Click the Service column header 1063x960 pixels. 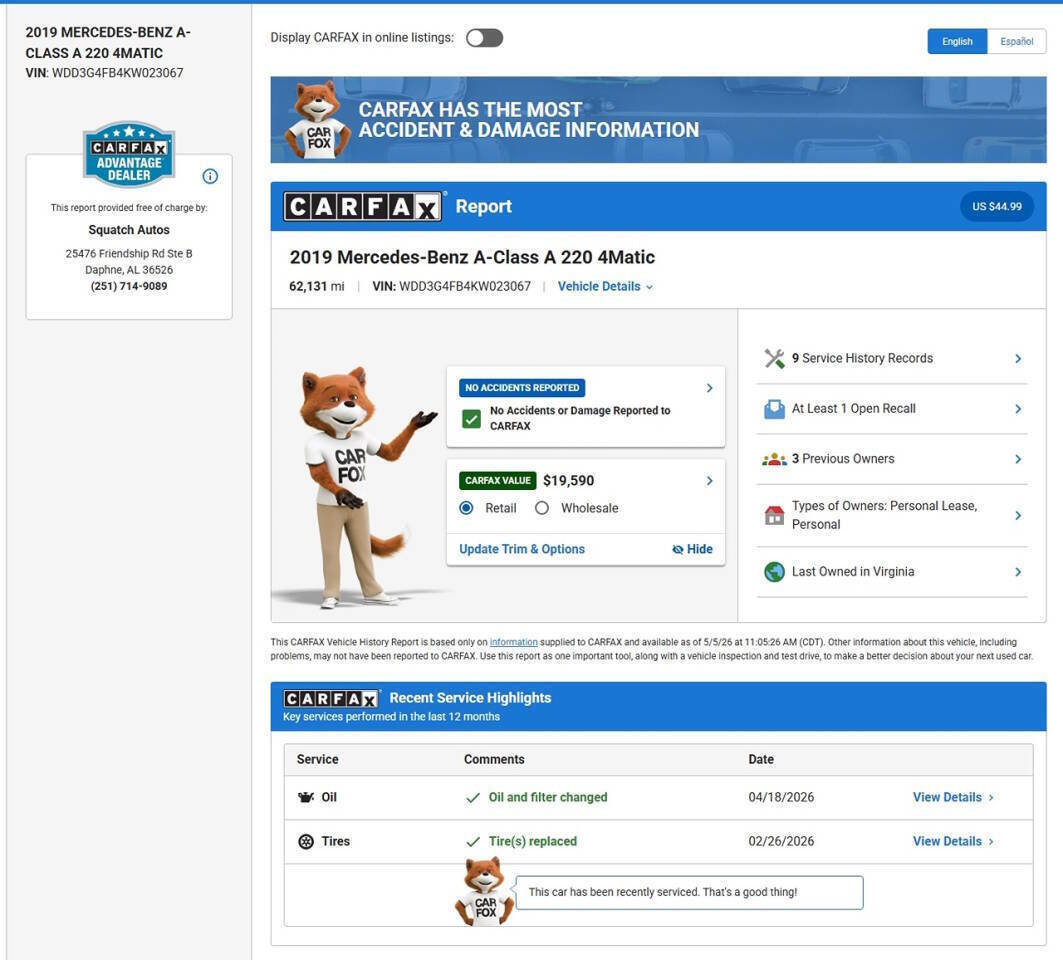(x=317, y=759)
